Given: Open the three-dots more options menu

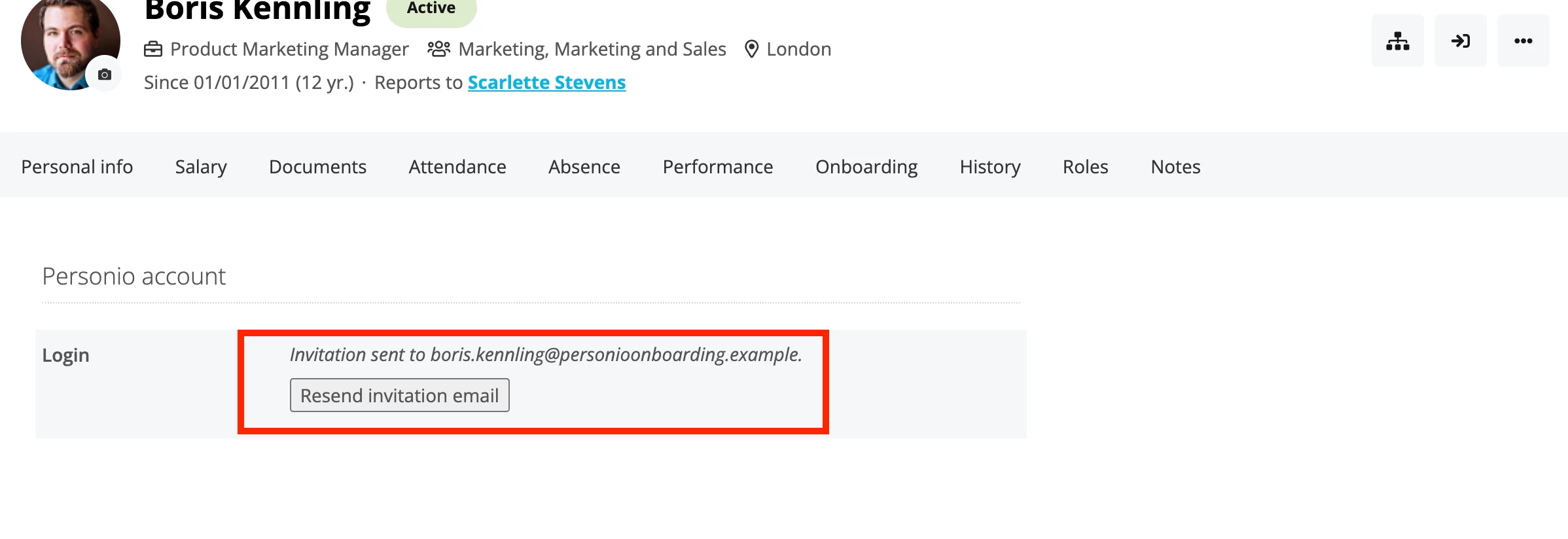Looking at the screenshot, I should (1523, 41).
